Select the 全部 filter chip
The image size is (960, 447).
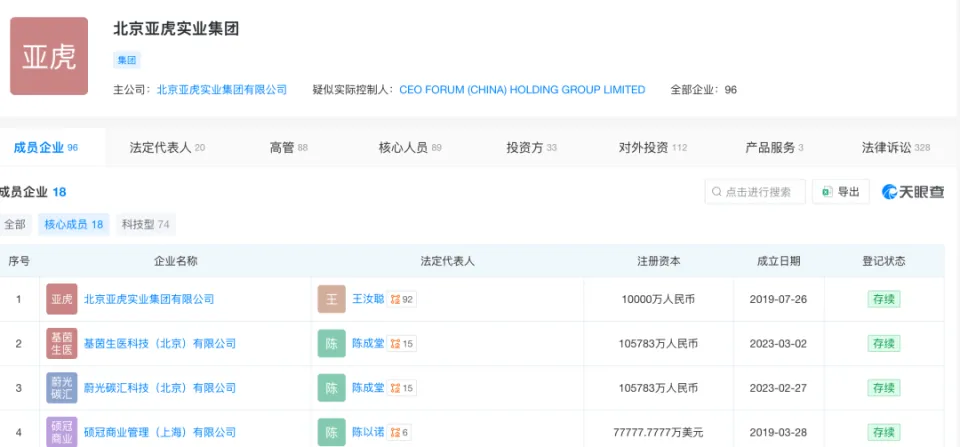tap(15, 225)
